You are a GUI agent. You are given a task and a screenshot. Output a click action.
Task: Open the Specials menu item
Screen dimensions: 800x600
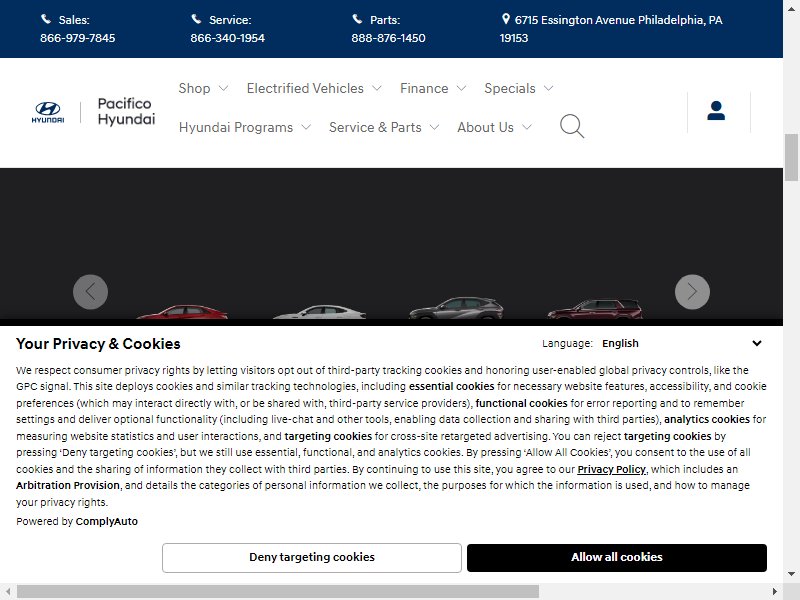510,88
